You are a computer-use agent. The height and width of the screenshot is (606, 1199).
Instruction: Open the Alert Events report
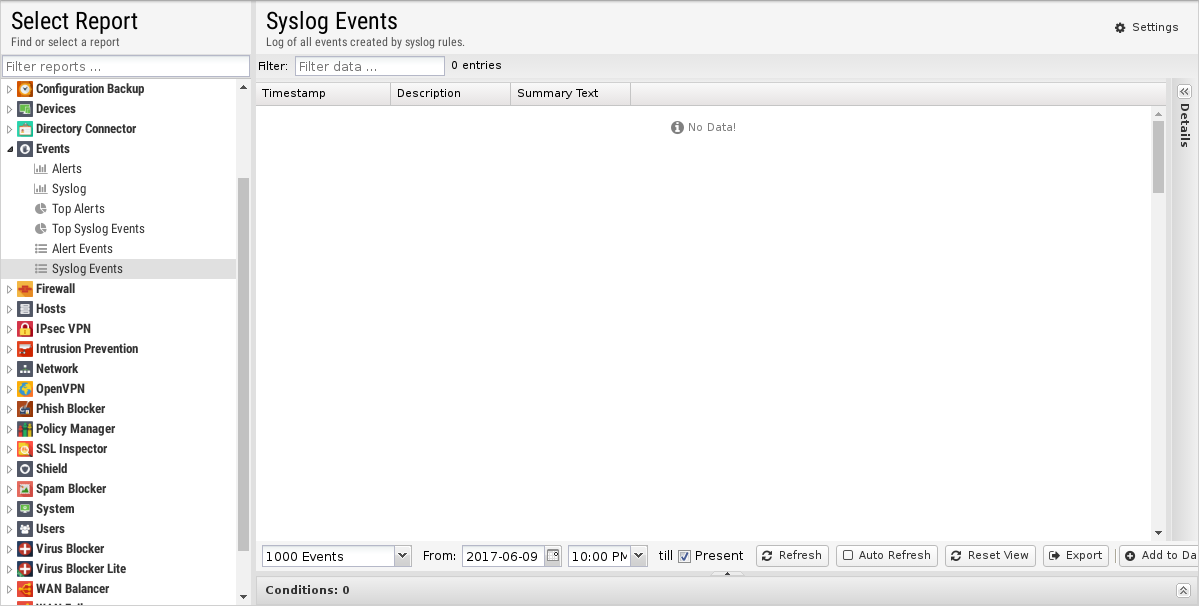[x=82, y=249]
